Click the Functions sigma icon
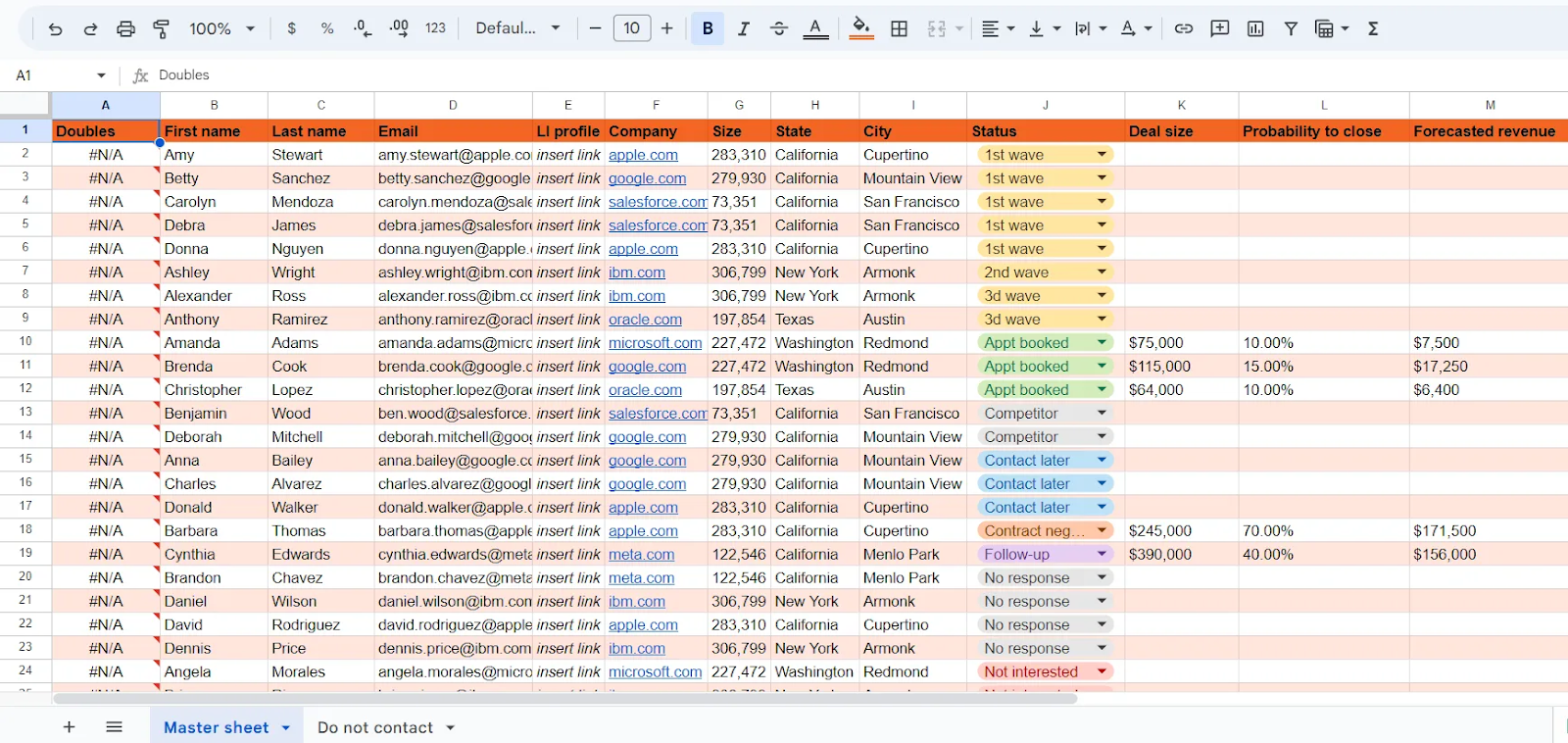The height and width of the screenshot is (743, 1568). [x=1373, y=28]
